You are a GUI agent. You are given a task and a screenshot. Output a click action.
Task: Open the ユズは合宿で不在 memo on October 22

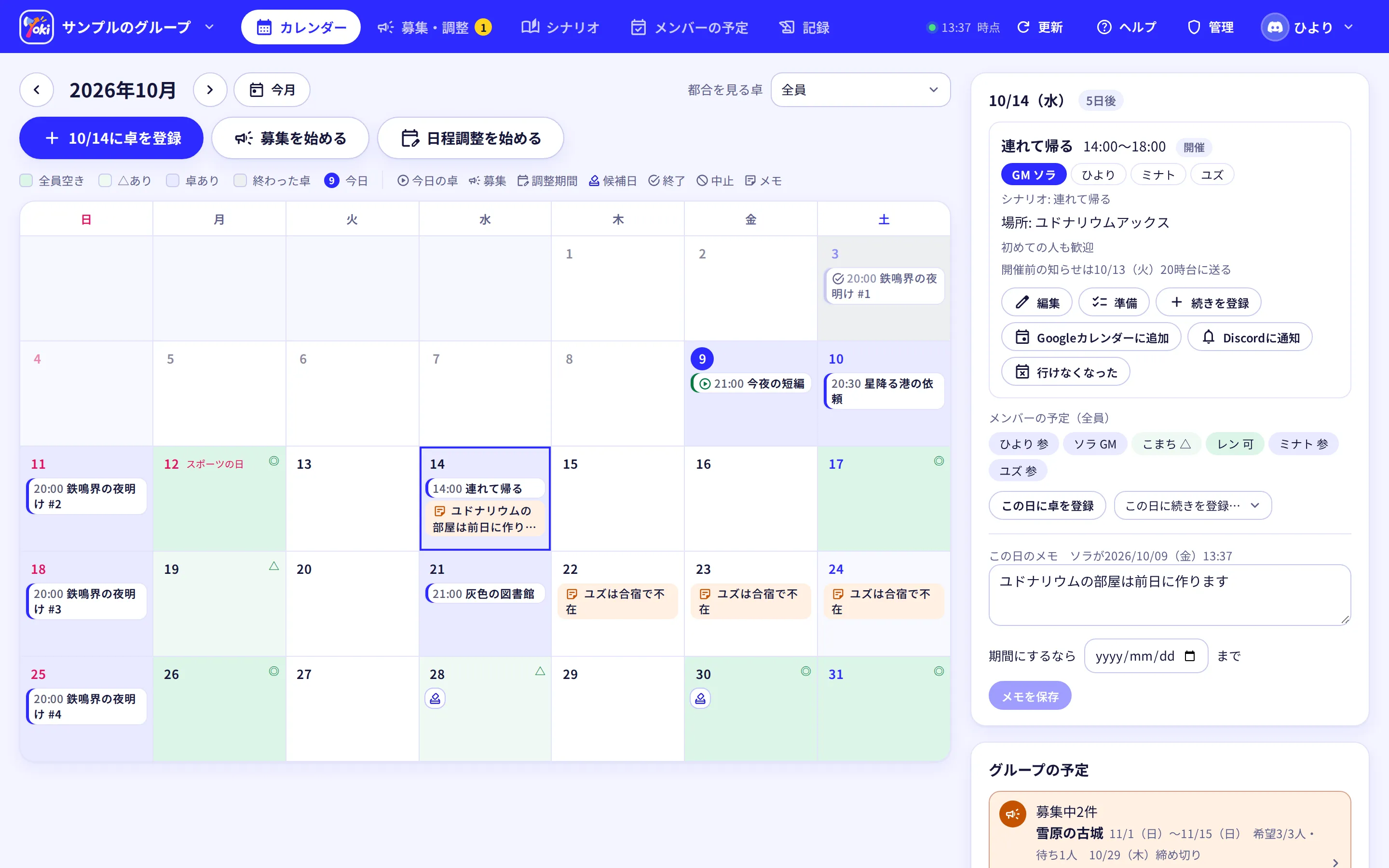(618, 601)
